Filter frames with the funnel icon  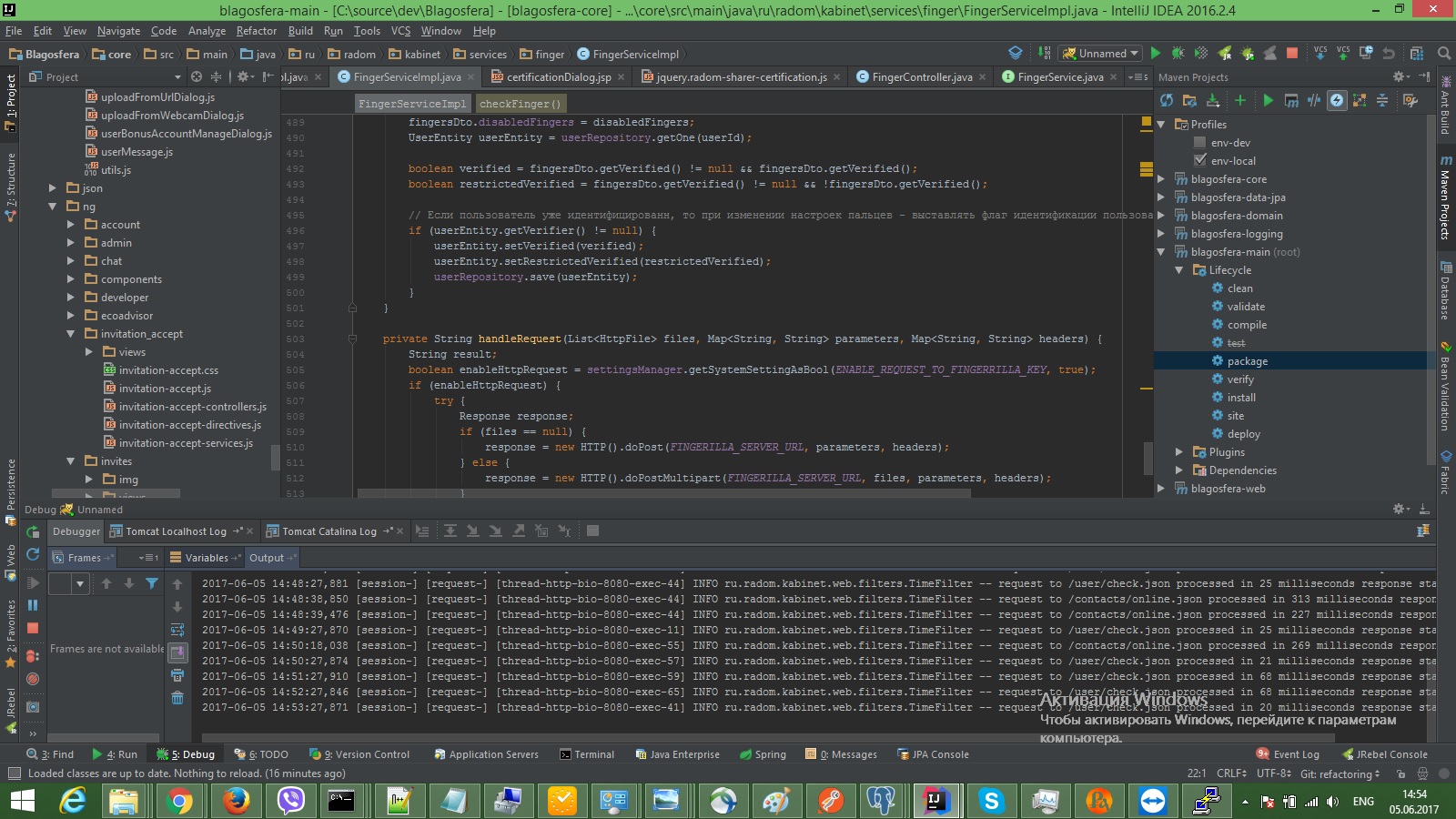(x=152, y=583)
